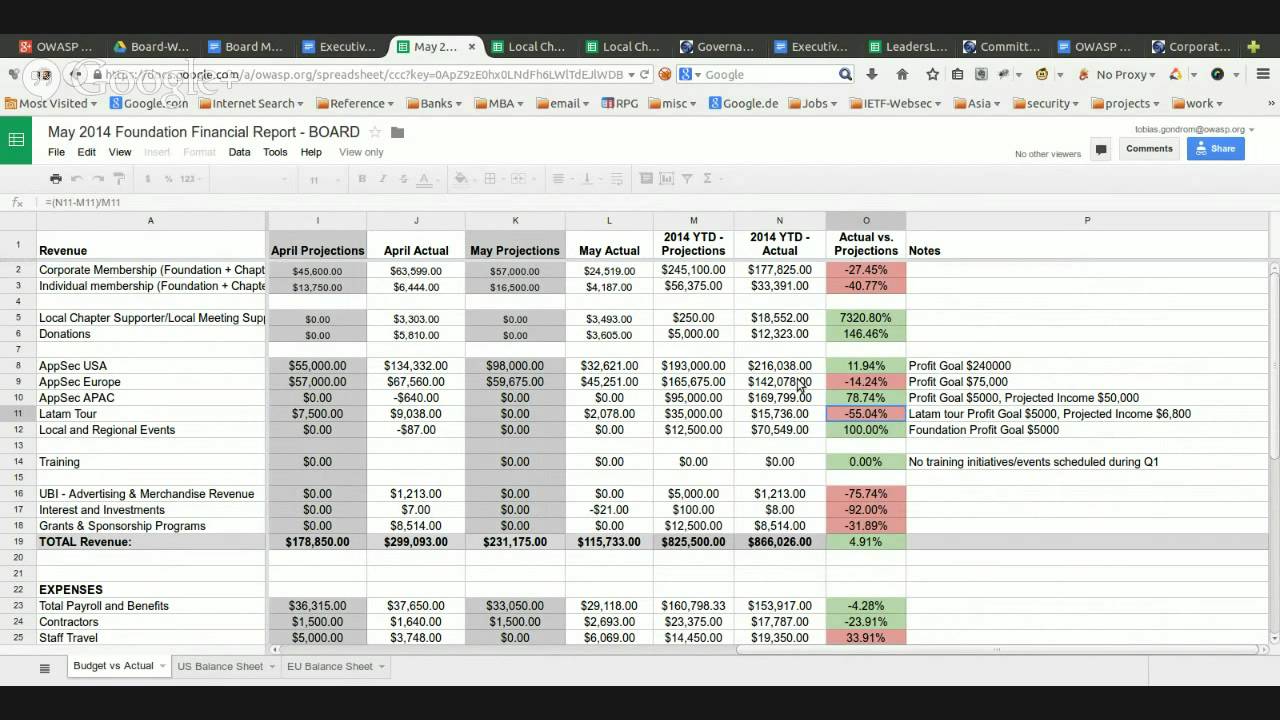Click the functions sigma icon
The height and width of the screenshot is (720, 1280).
coord(708,179)
